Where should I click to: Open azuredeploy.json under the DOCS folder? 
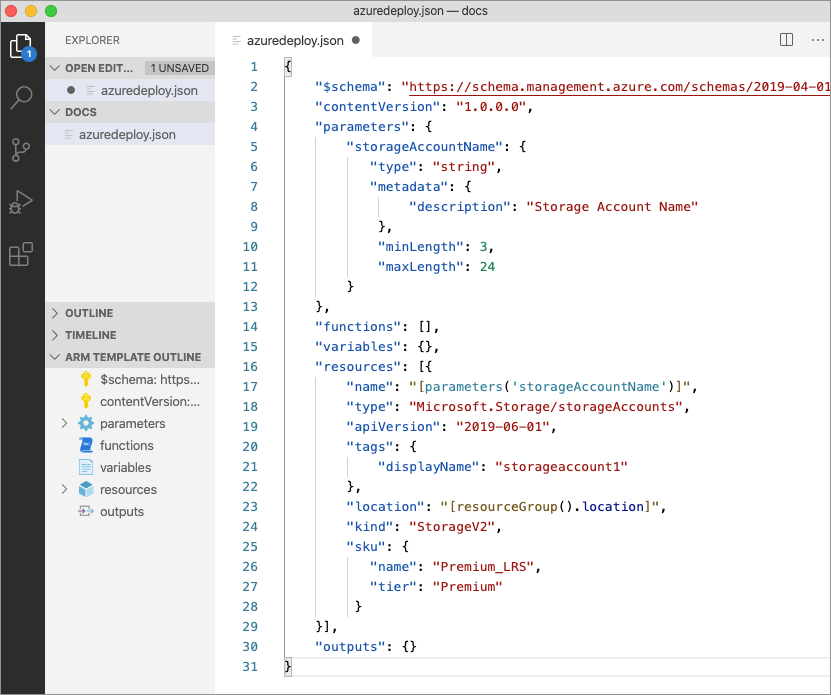tap(127, 134)
